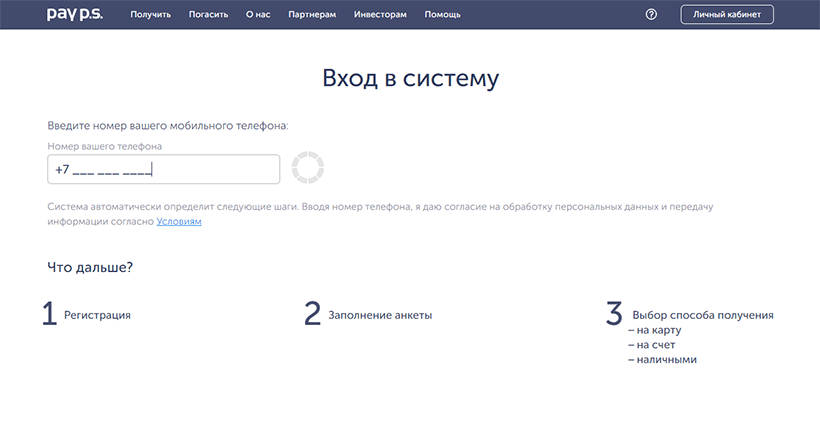Click the loading spinner next to phone field
This screenshot has height=440, width=820.
(308, 167)
